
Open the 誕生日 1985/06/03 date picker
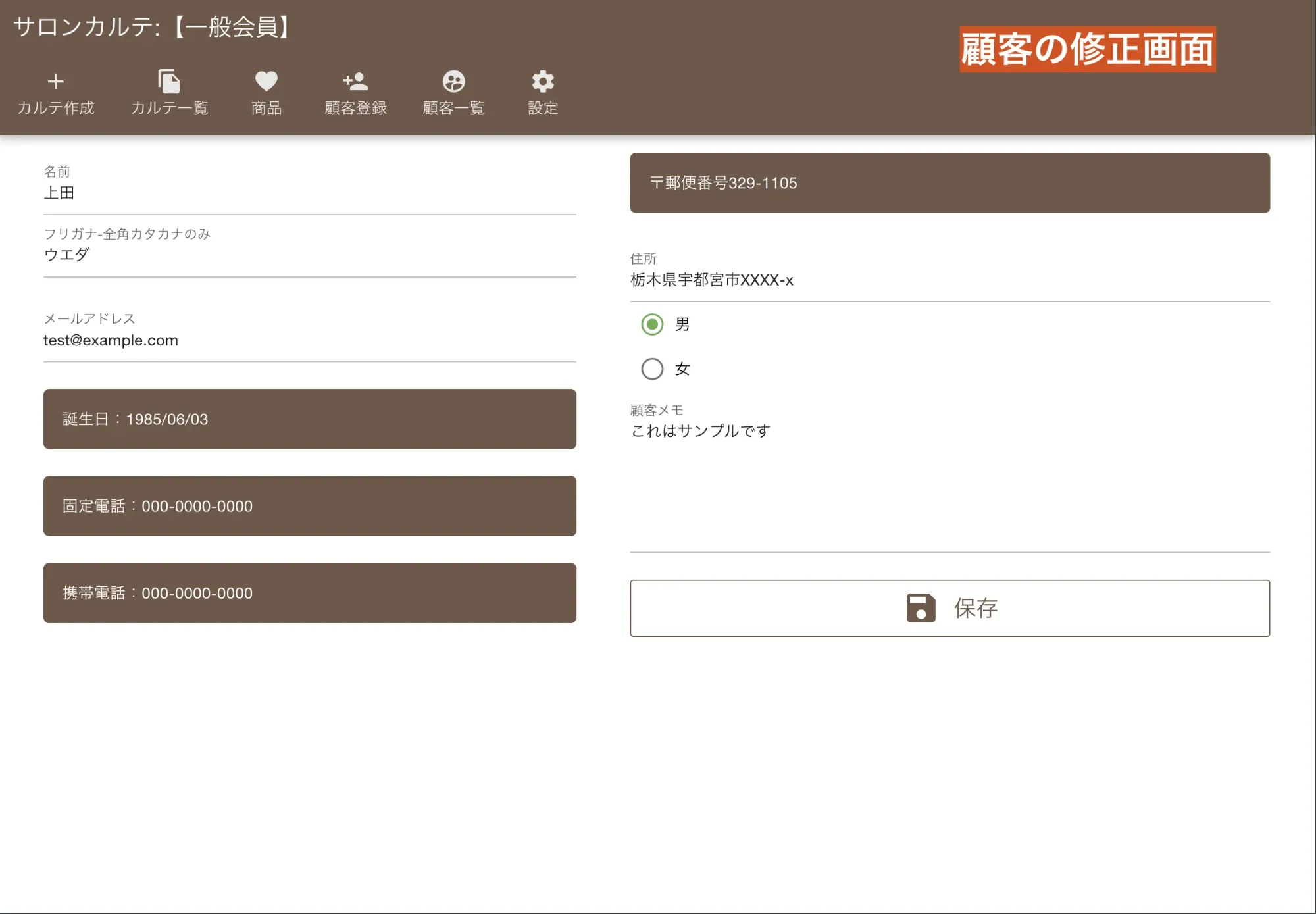[309, 419]
